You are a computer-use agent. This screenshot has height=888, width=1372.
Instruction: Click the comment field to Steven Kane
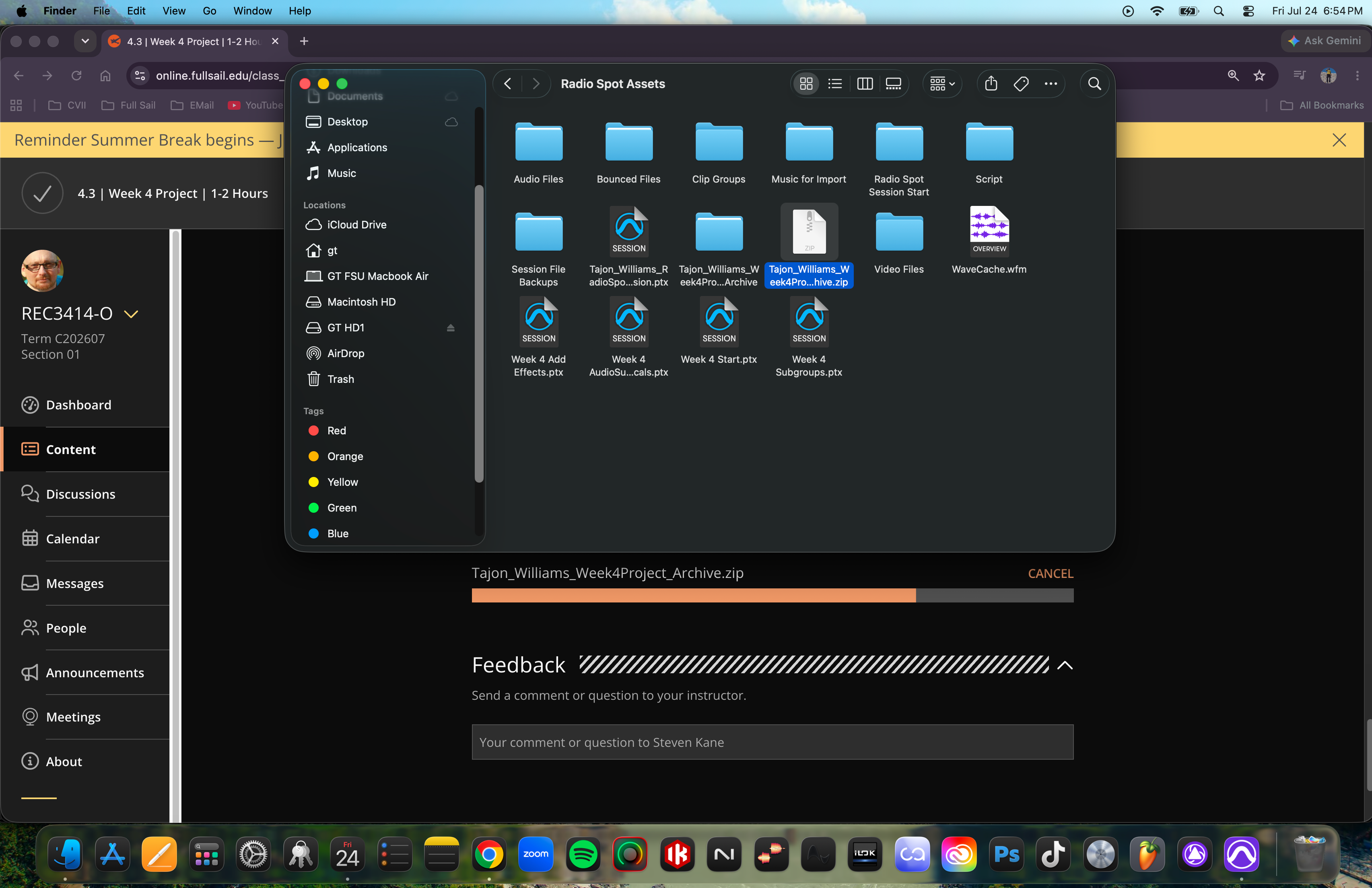pos(772,742)
